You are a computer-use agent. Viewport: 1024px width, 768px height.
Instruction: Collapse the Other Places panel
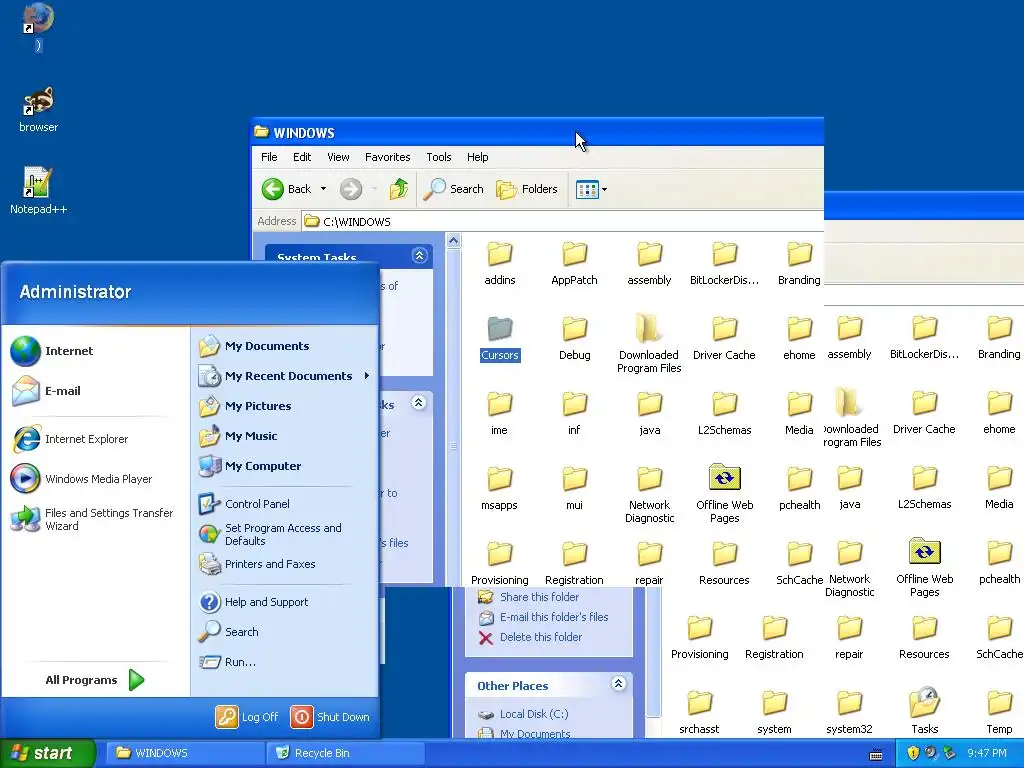[618, 684]
